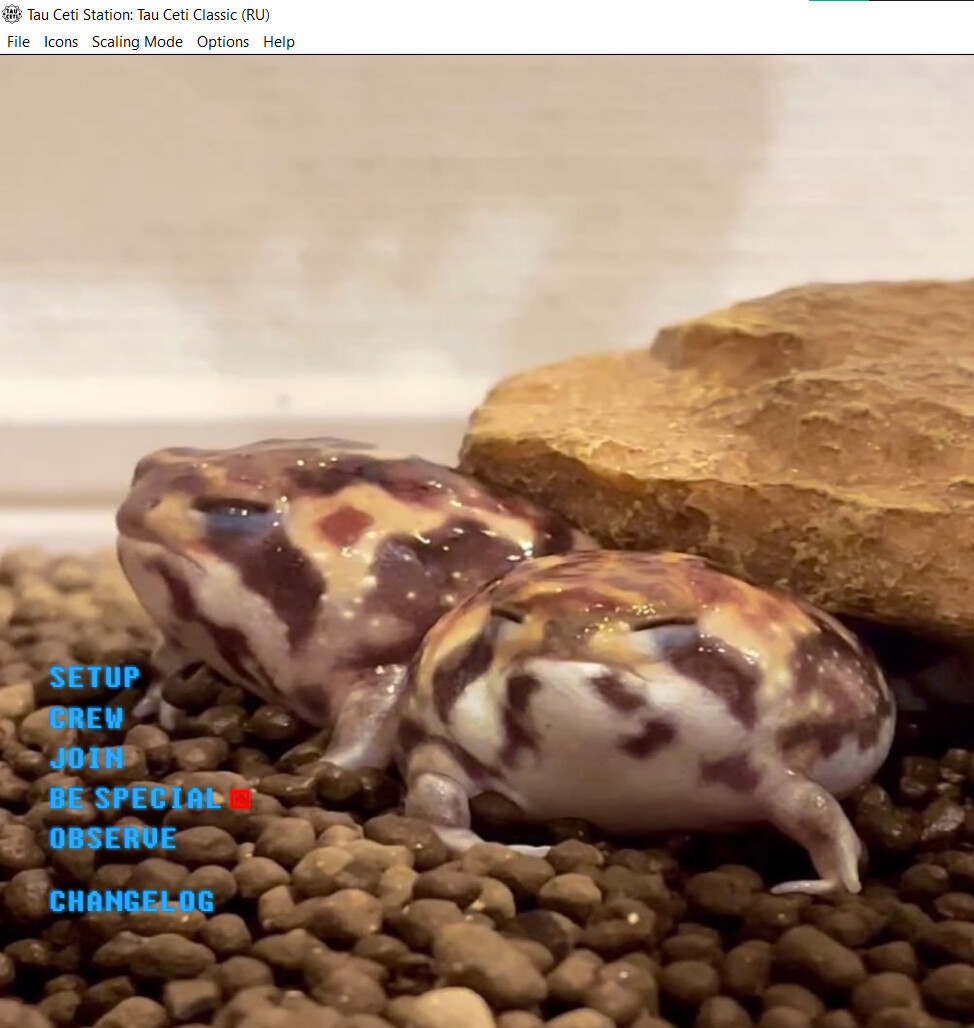Open the CHANGELOG
Image resolution: width=974 pixels, height=1028 pixels.
click(132, 901)
